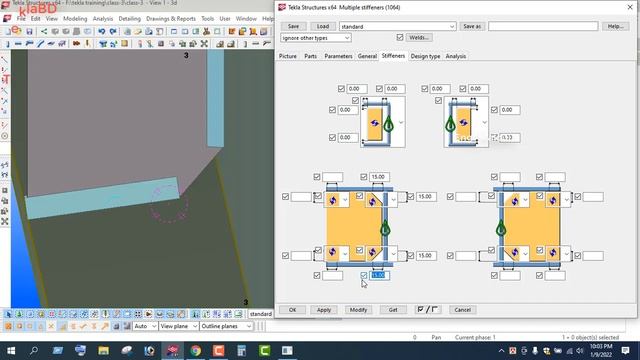Screen dimensions: 640x360
Task: Open the Modeling menu
Action: click(x=75, y=19)
